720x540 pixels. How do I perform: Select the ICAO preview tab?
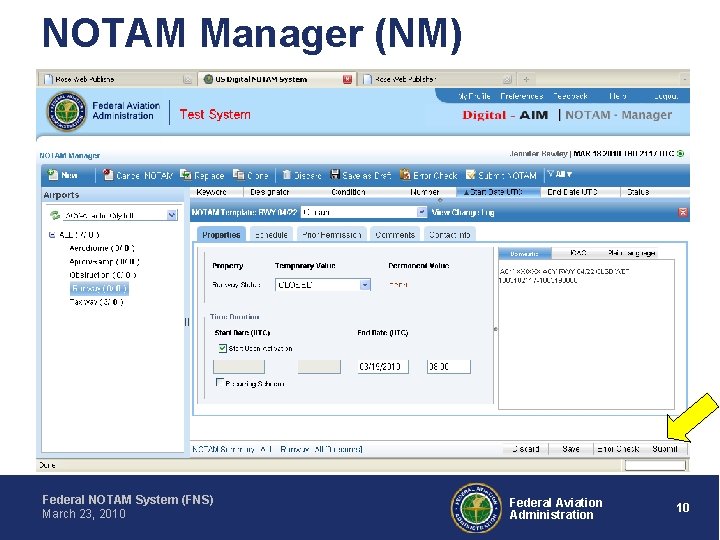pyautogui.click(x=578, y=253)
